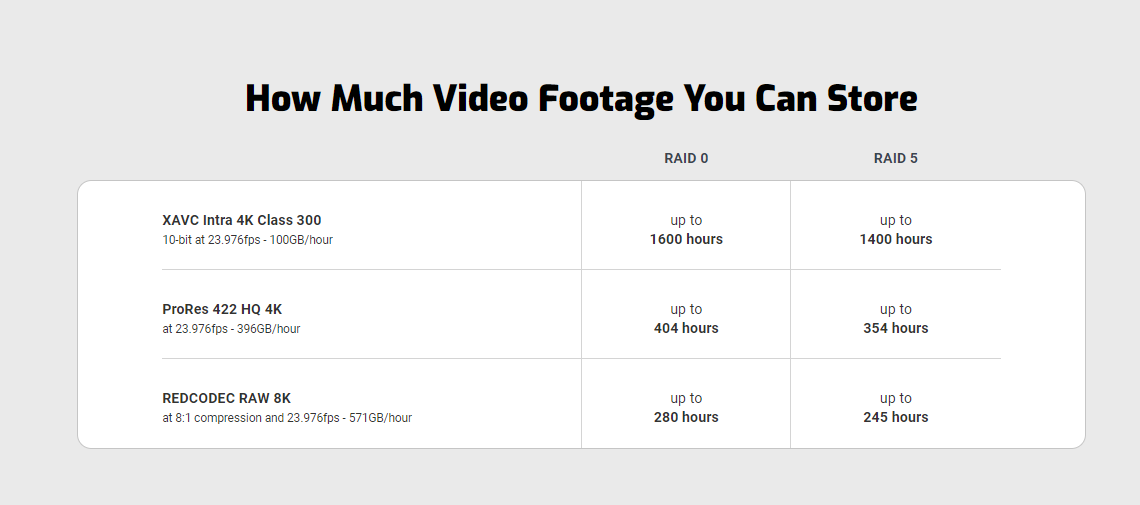The width and height of the screenshot is (1140, 505).
Task: Select the 280 hours value
Action: pos(686,417)
